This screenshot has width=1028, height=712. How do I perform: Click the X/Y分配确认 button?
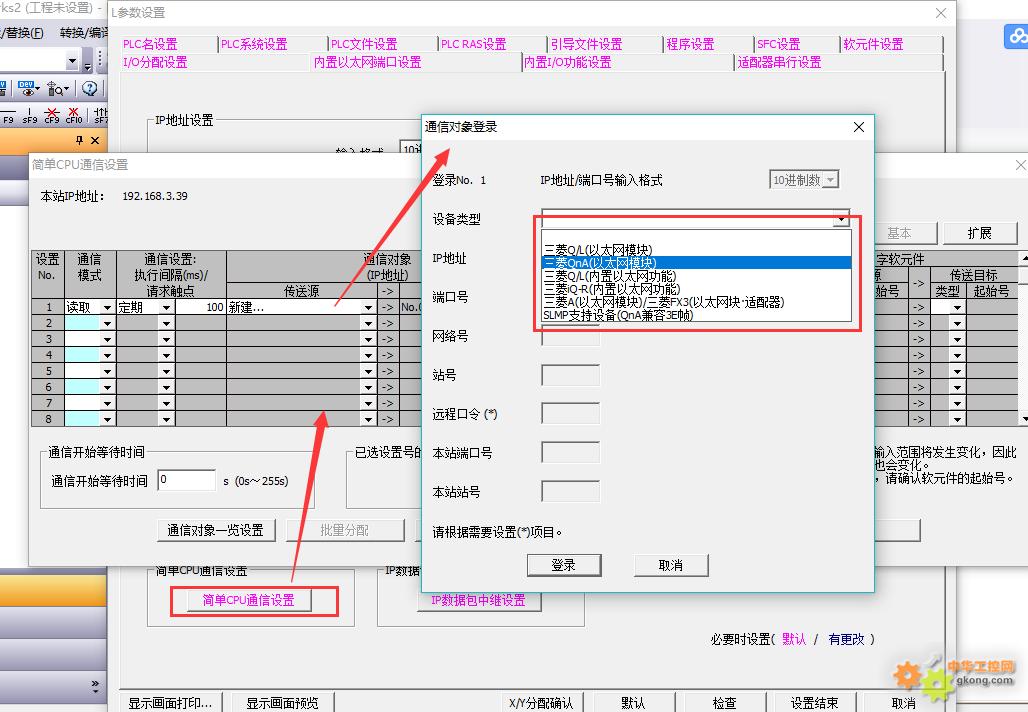[x=541, y=703]
